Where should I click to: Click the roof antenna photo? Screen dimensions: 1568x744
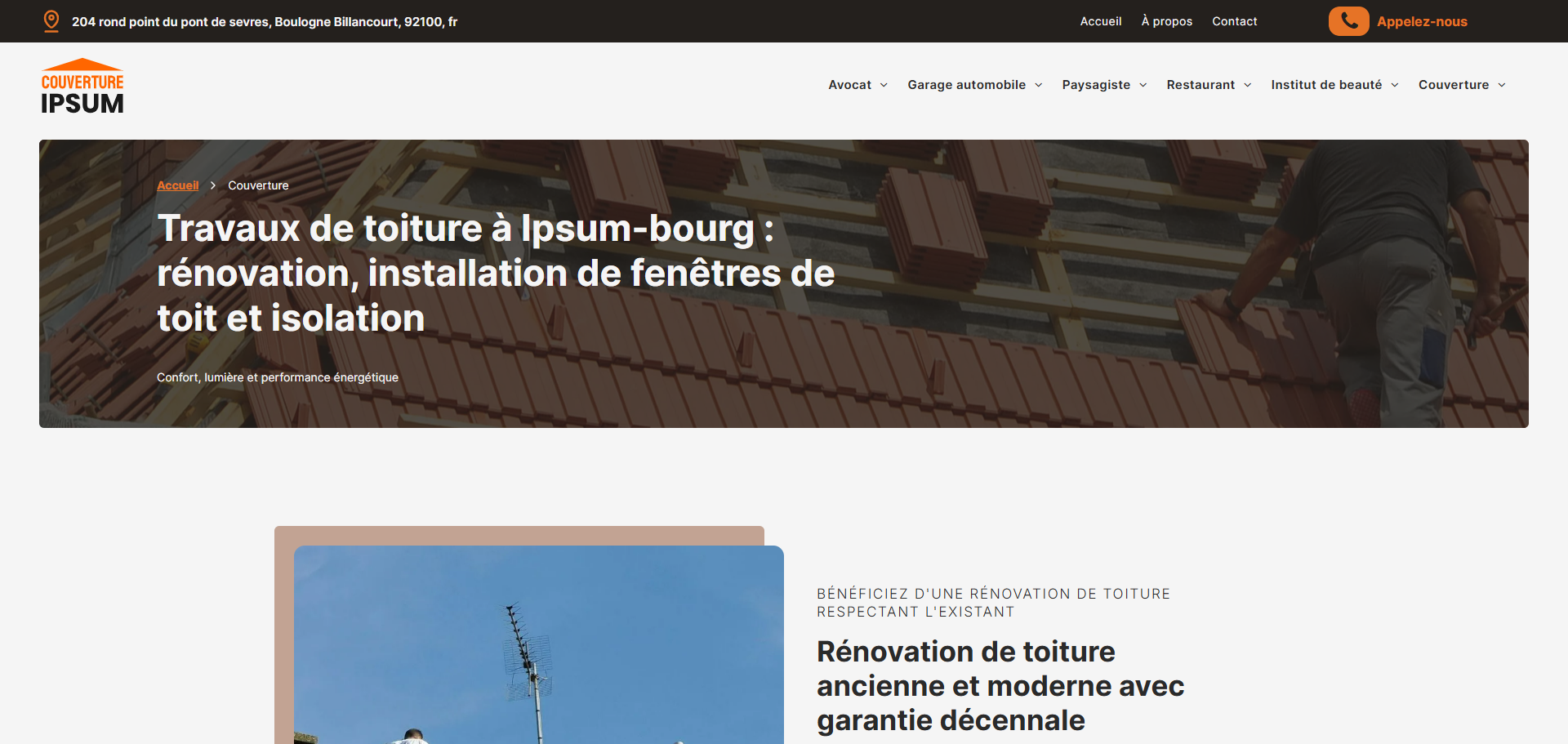[538, 645]
